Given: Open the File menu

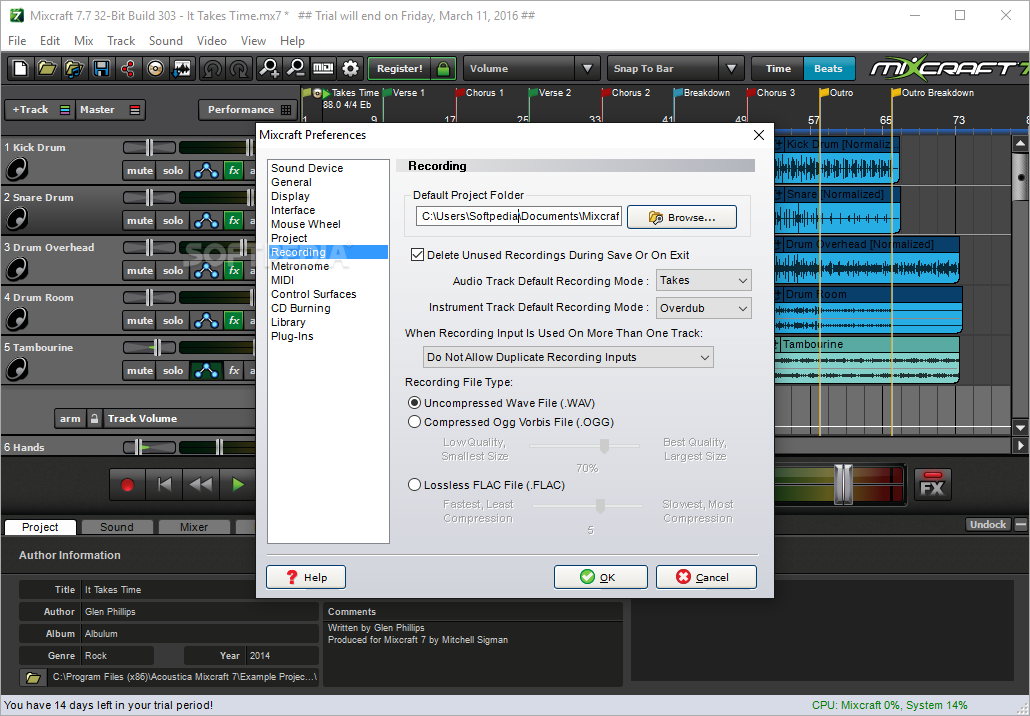Looking at the screenshot, I should 17,41.
